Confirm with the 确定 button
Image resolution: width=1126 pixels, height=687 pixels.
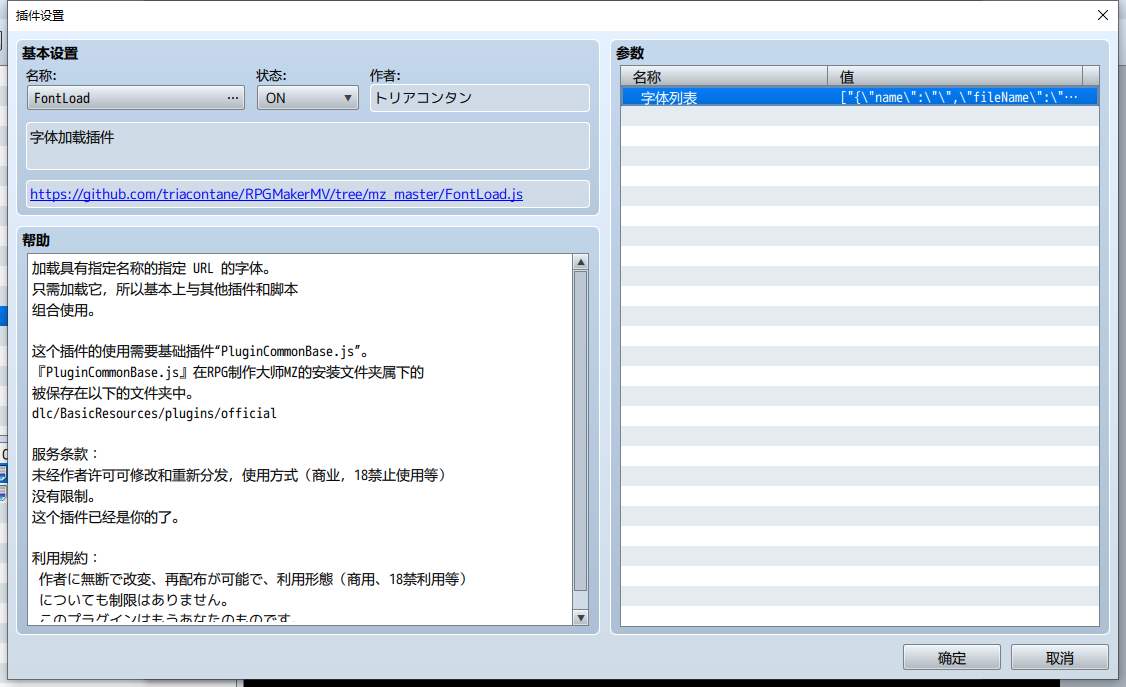pyautogui.click(x=951, y=658)
